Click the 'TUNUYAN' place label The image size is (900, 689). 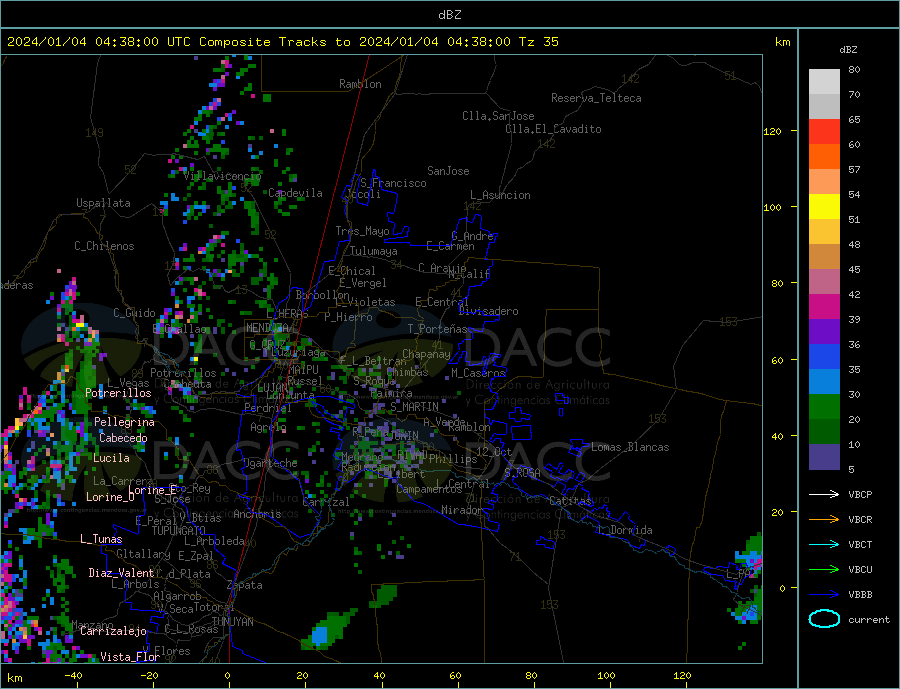[x=232, y=622]
